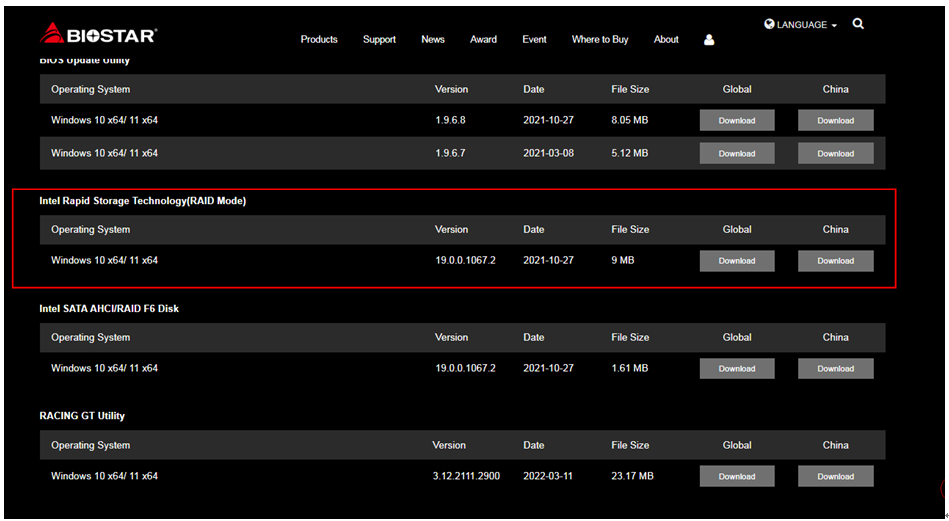Screen dimensions: 949x521
Task: Select version 1.9.6.7 text
Action: (450, 153)
